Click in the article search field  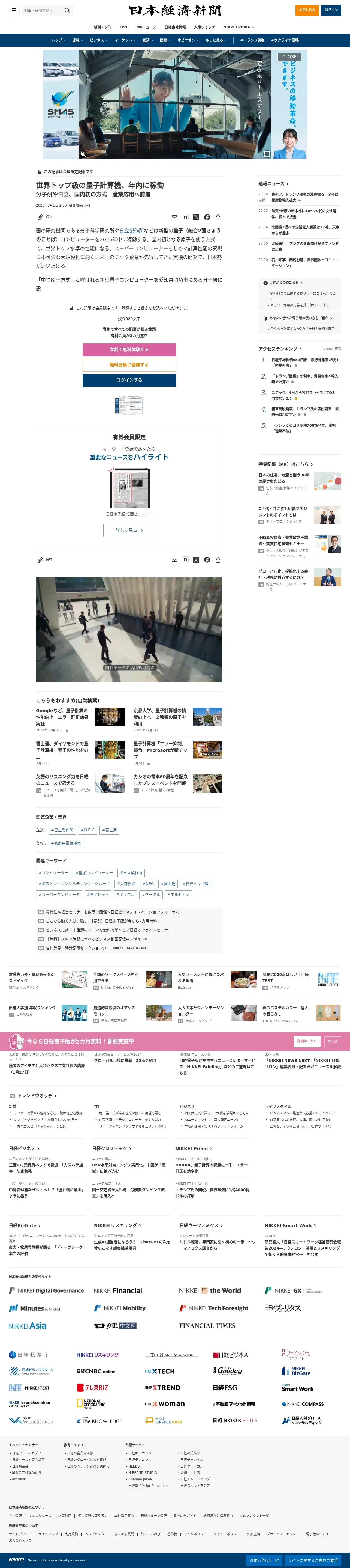[42, 10]
